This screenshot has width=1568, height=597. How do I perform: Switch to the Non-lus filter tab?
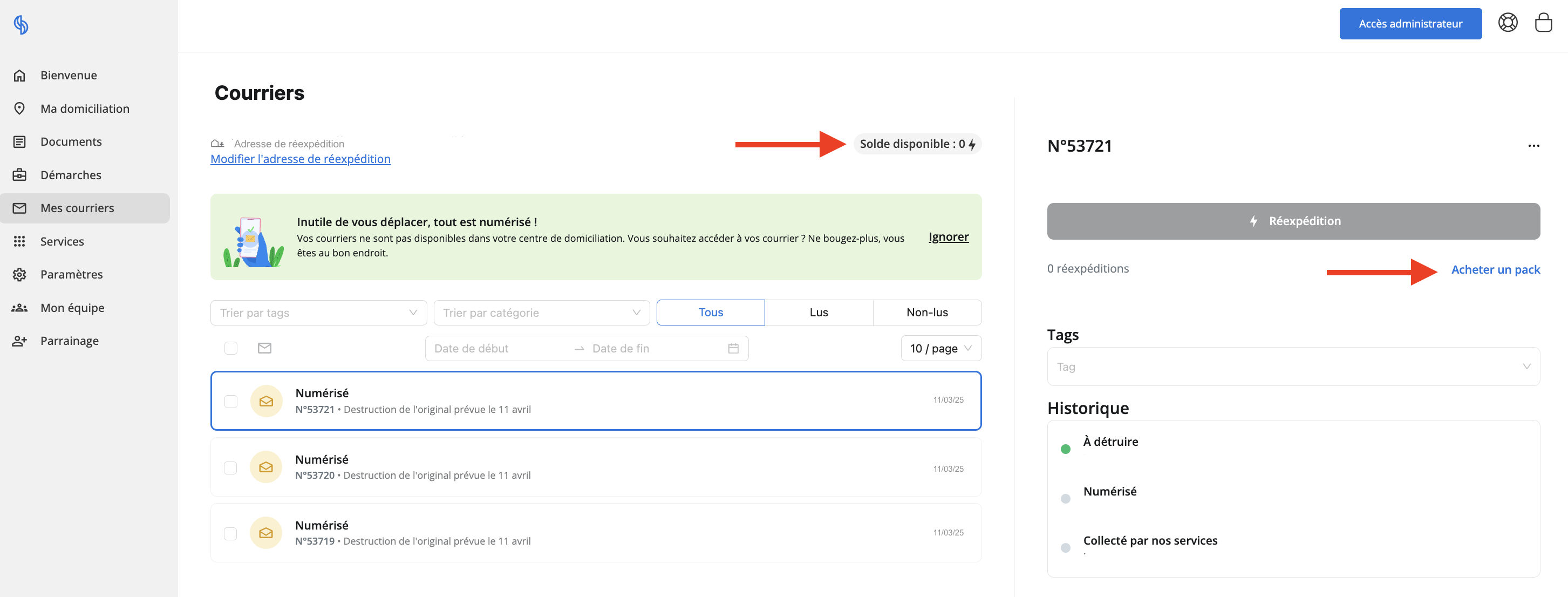click(926, 313)
